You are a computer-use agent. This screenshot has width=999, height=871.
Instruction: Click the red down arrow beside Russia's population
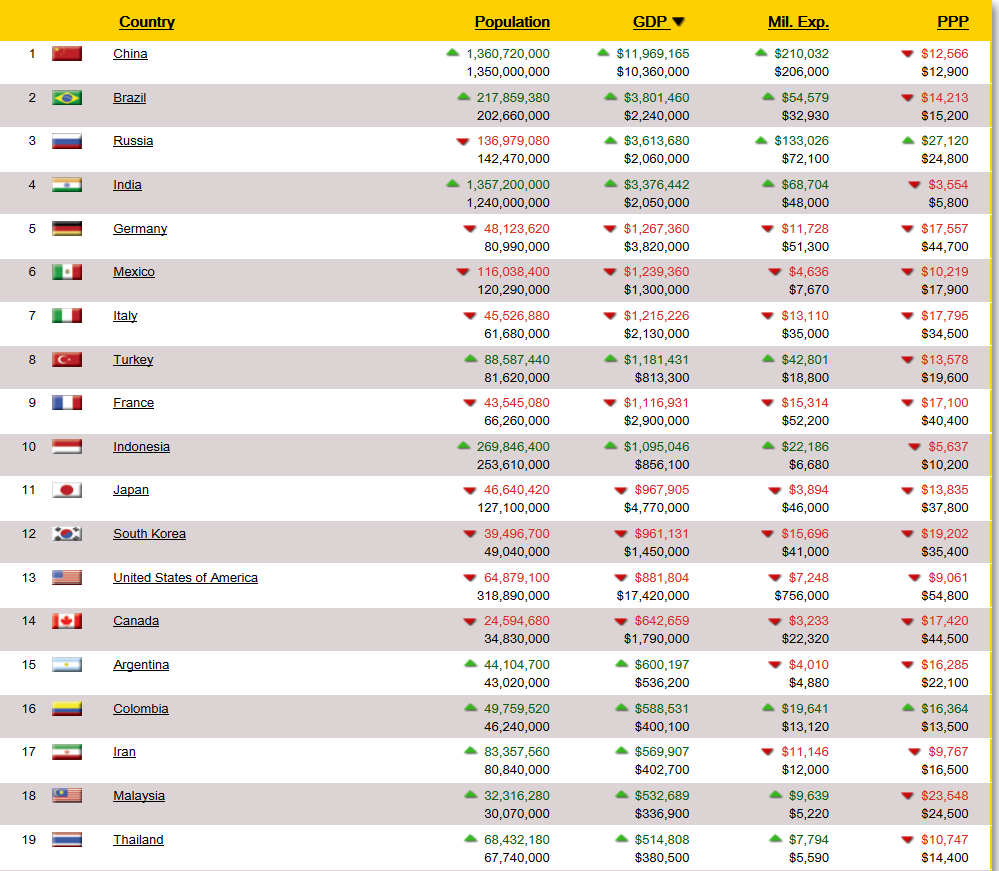(463, 141)
